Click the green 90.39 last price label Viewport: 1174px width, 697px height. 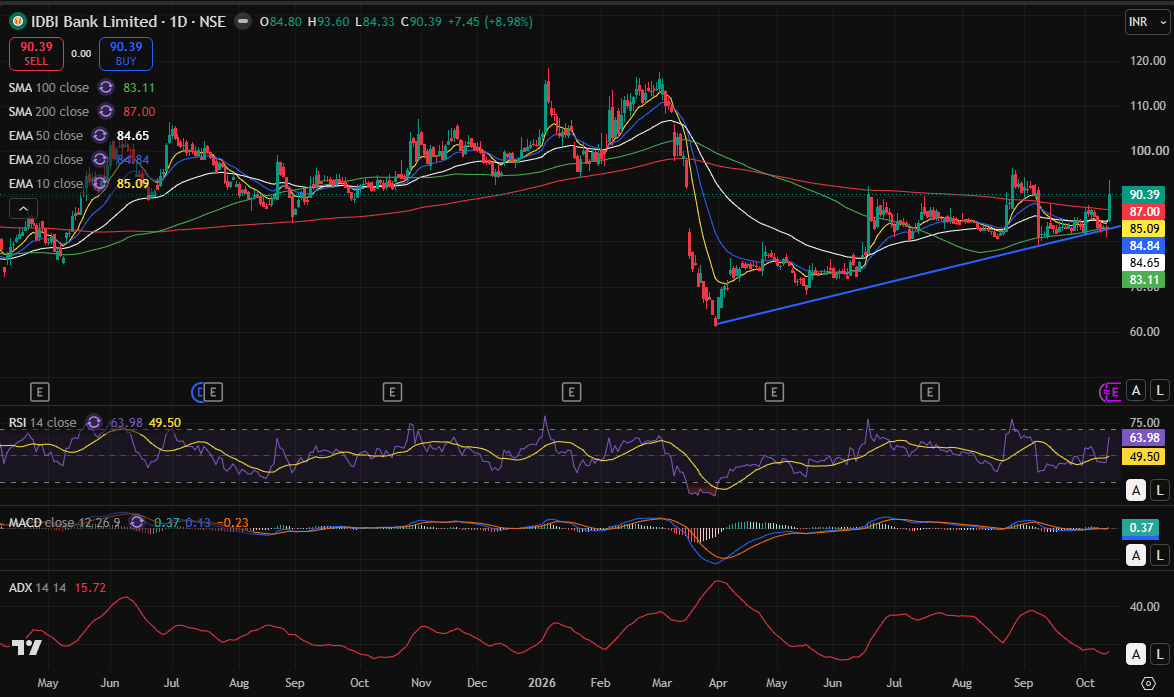click(1143, 195)
